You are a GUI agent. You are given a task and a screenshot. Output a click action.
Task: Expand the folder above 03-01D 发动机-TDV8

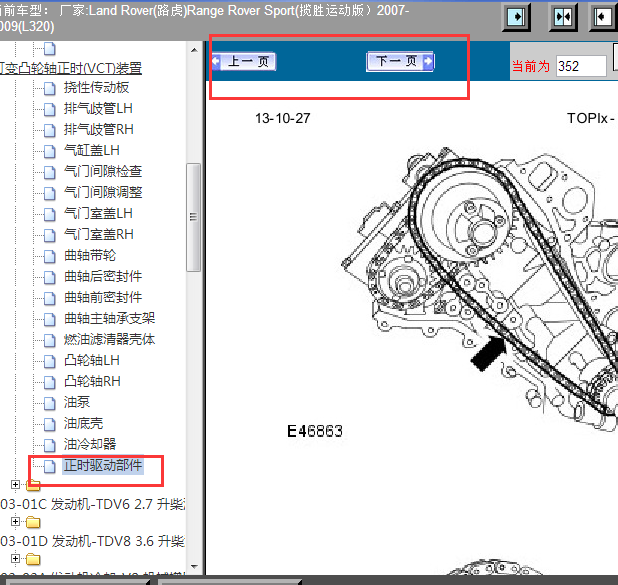15,522
